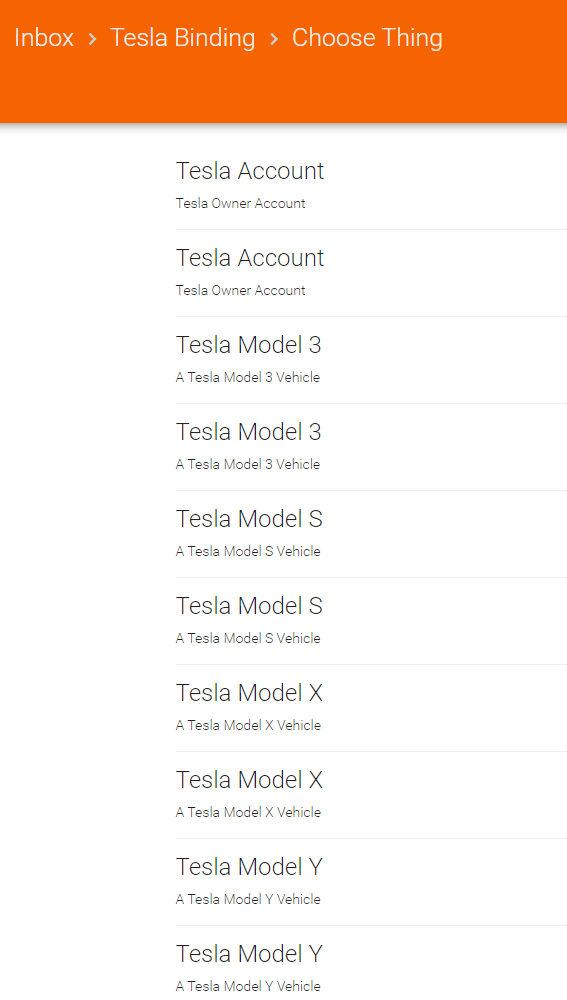Image resolution: width=567 pixels, height=1000 pixels.
Task: Select the first Tesla Model 3 thing
Action: tap(371, 360)
